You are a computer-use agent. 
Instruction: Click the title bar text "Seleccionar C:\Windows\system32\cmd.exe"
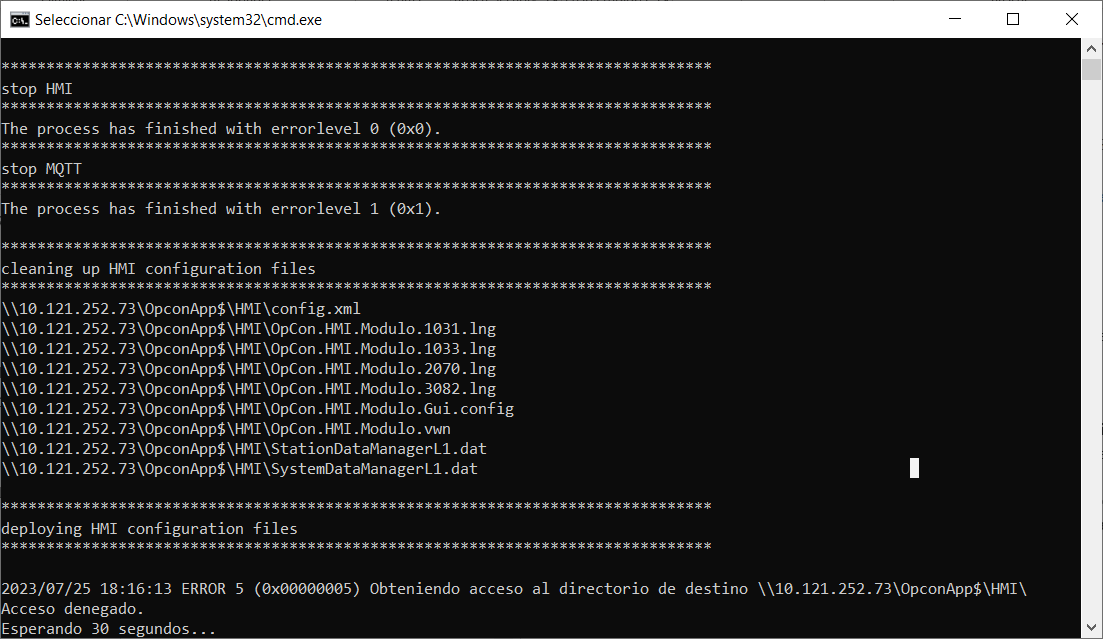pos(178,19)
